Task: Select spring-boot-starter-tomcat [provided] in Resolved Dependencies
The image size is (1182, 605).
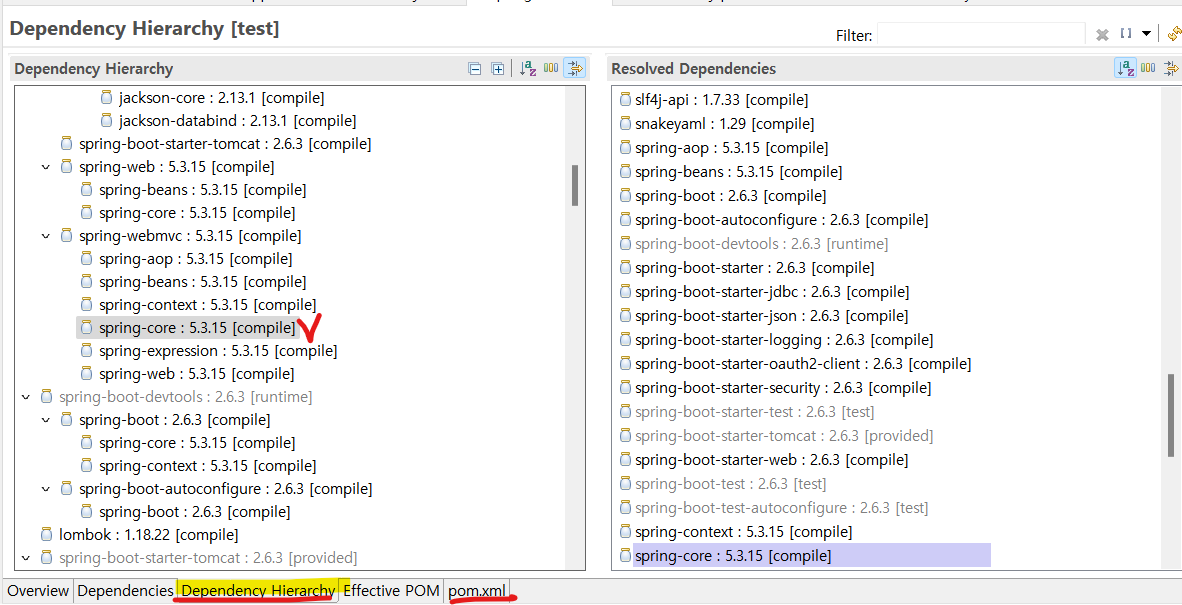Action: [x=784, y=435]
